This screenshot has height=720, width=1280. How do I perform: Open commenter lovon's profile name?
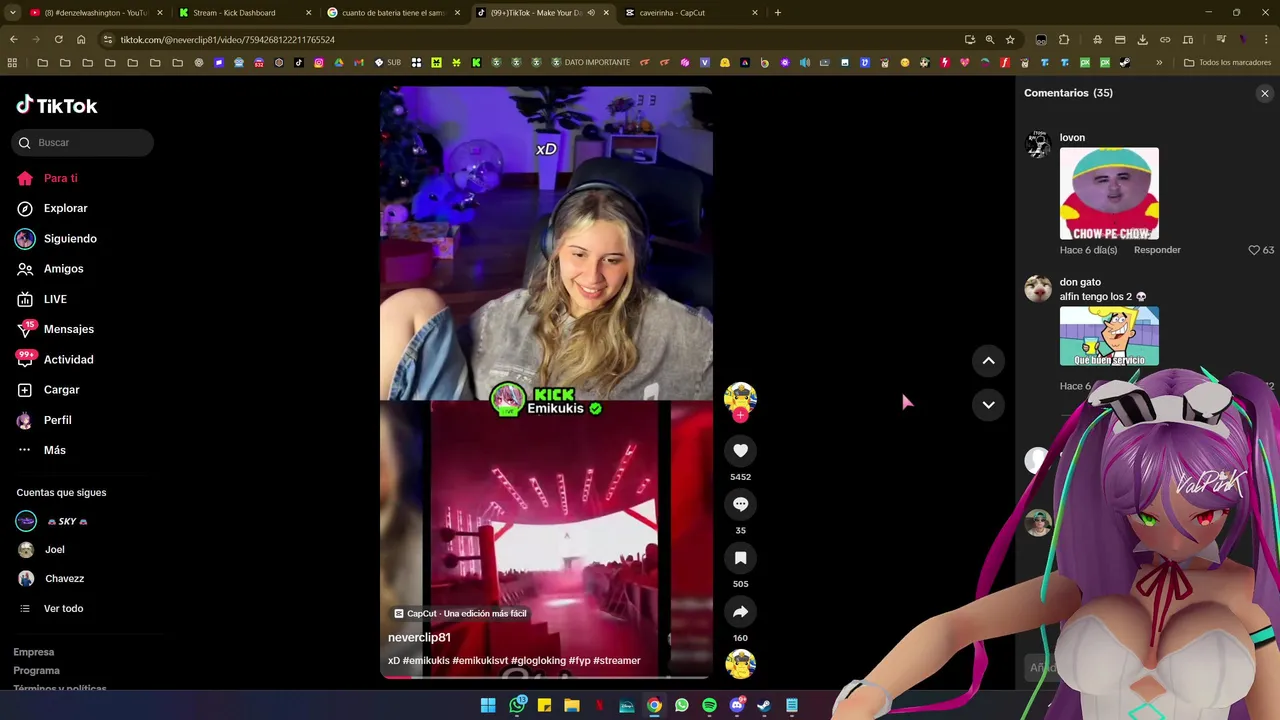tap(1072, 138)
